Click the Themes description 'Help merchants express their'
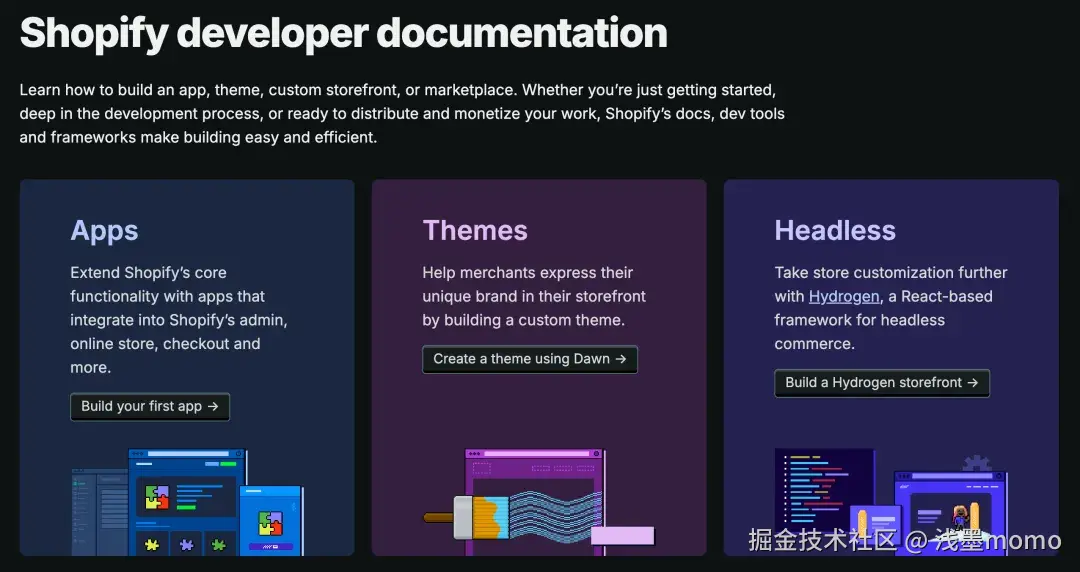 534,296
